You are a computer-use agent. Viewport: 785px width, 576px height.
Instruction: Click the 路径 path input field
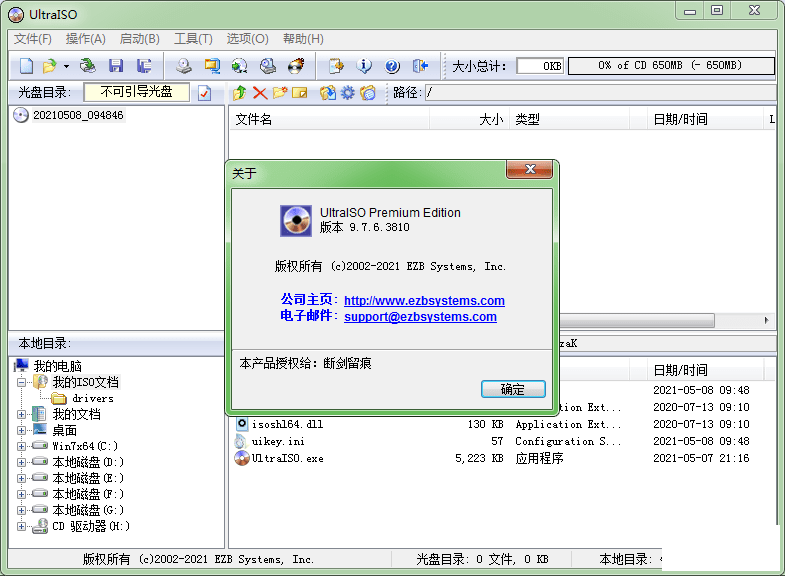coord(600,93)
